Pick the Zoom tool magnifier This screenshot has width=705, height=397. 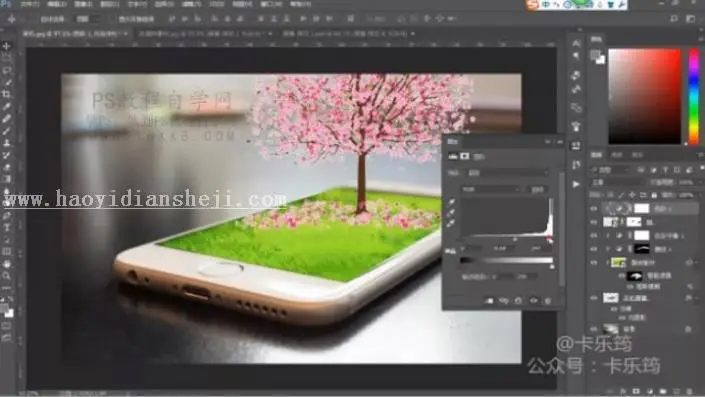click(7, 275)
